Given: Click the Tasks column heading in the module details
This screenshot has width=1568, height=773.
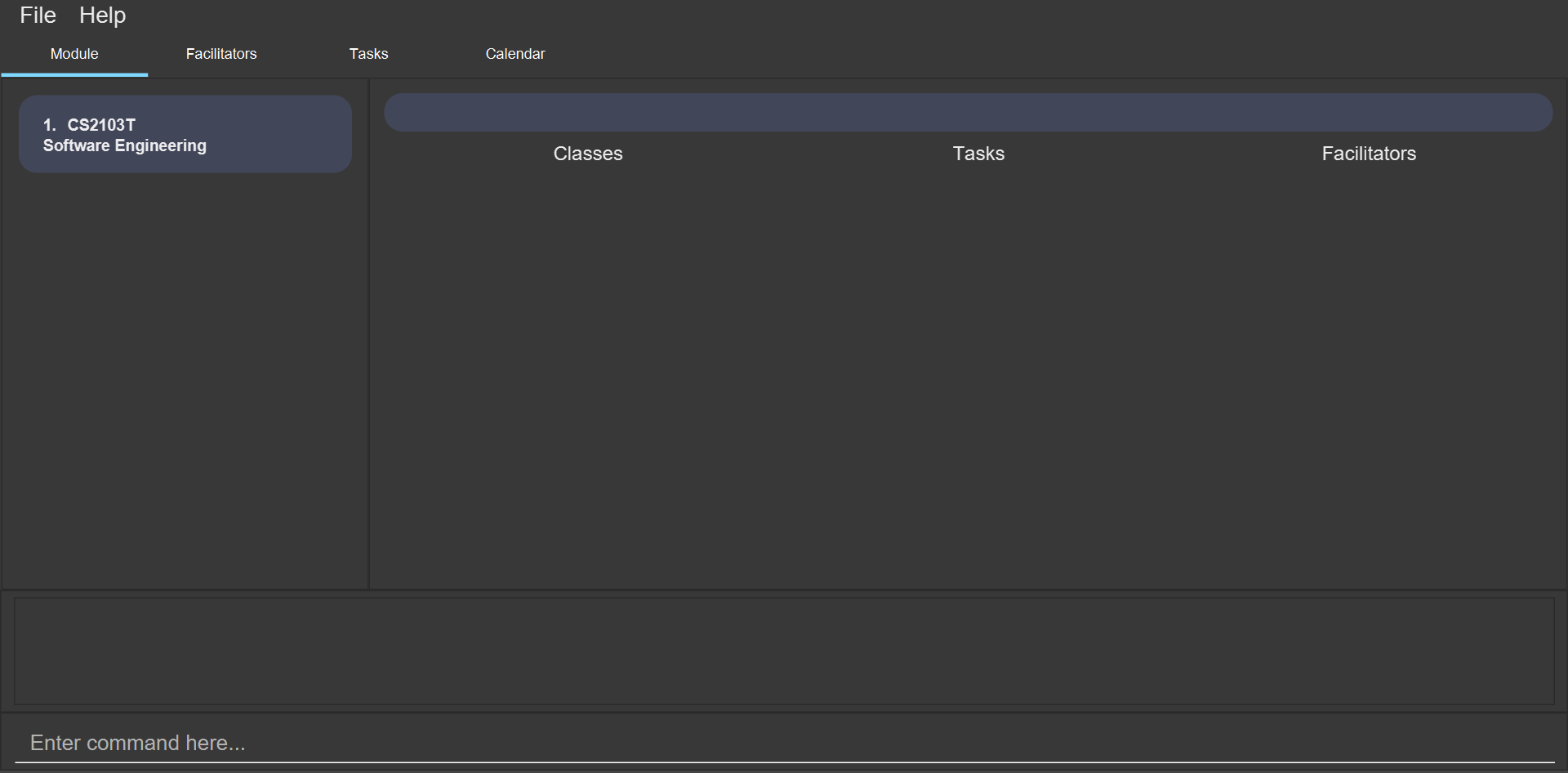Looking at the screenshot, I should click(x=978, y=154).
